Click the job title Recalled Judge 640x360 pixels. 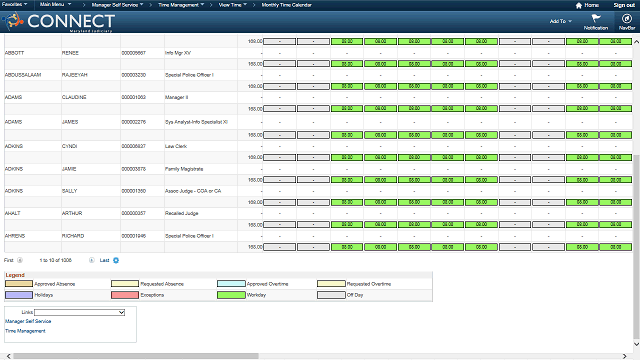pos(182,213)
